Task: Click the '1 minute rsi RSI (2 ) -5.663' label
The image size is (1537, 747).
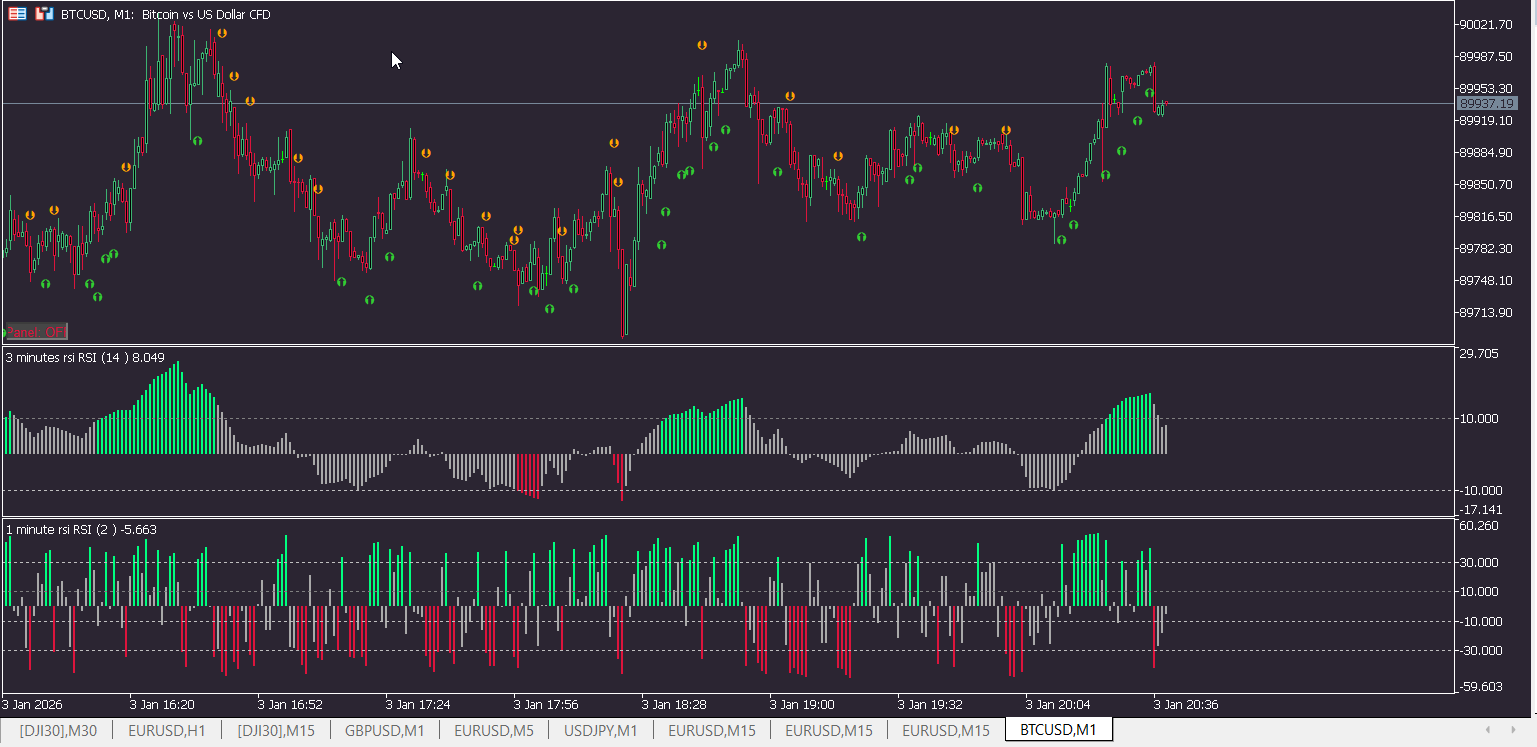Action: point(81,529)
